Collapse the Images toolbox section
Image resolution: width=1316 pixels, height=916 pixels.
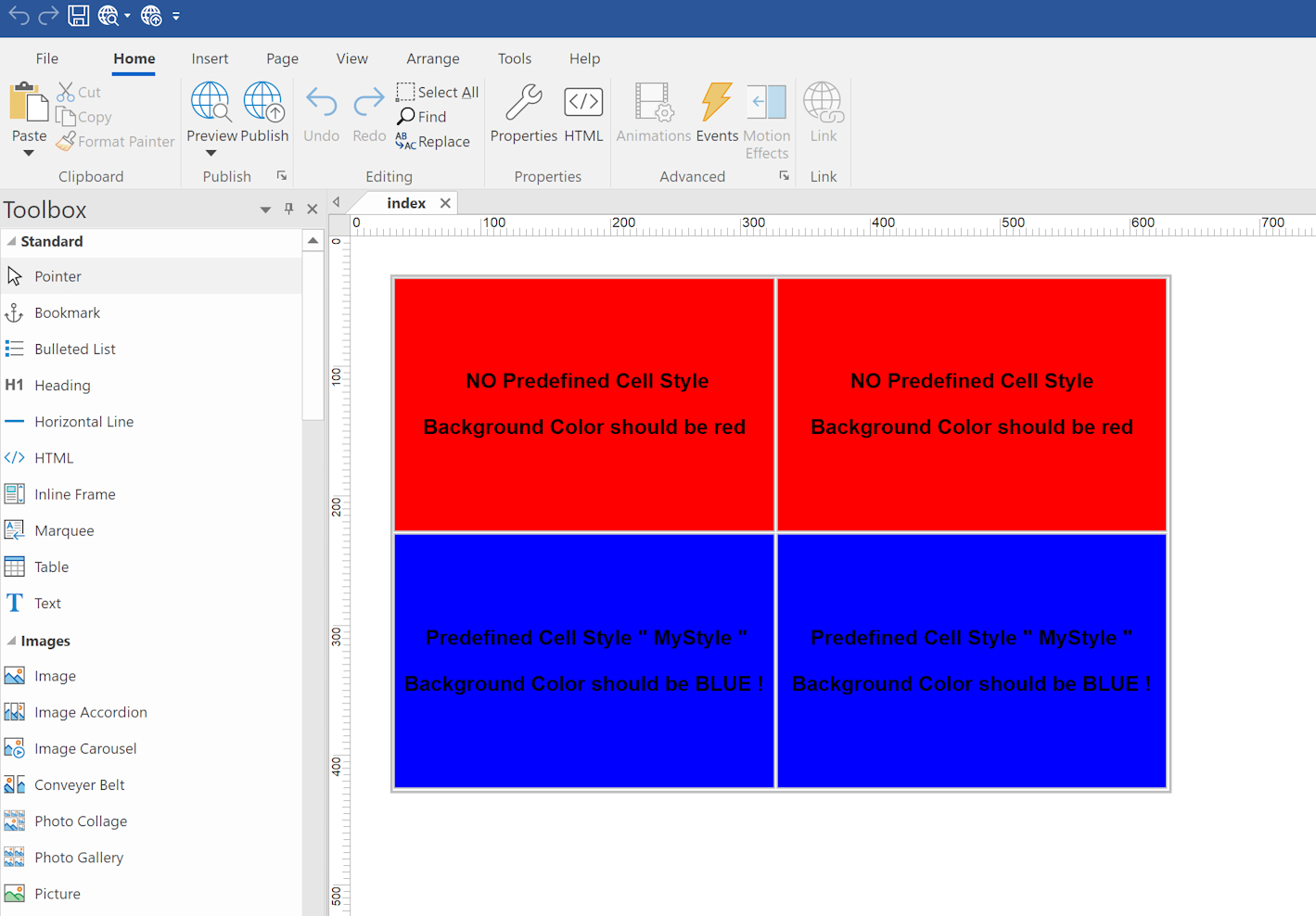[x=11, y=641]
